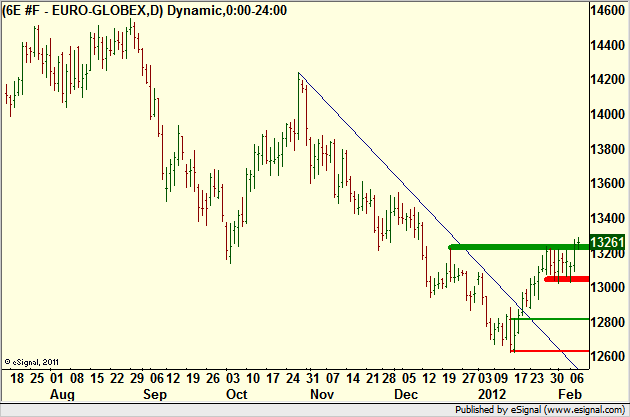630x417 pixels.
Task: Click the Sep month label
Action: [154, 395]
